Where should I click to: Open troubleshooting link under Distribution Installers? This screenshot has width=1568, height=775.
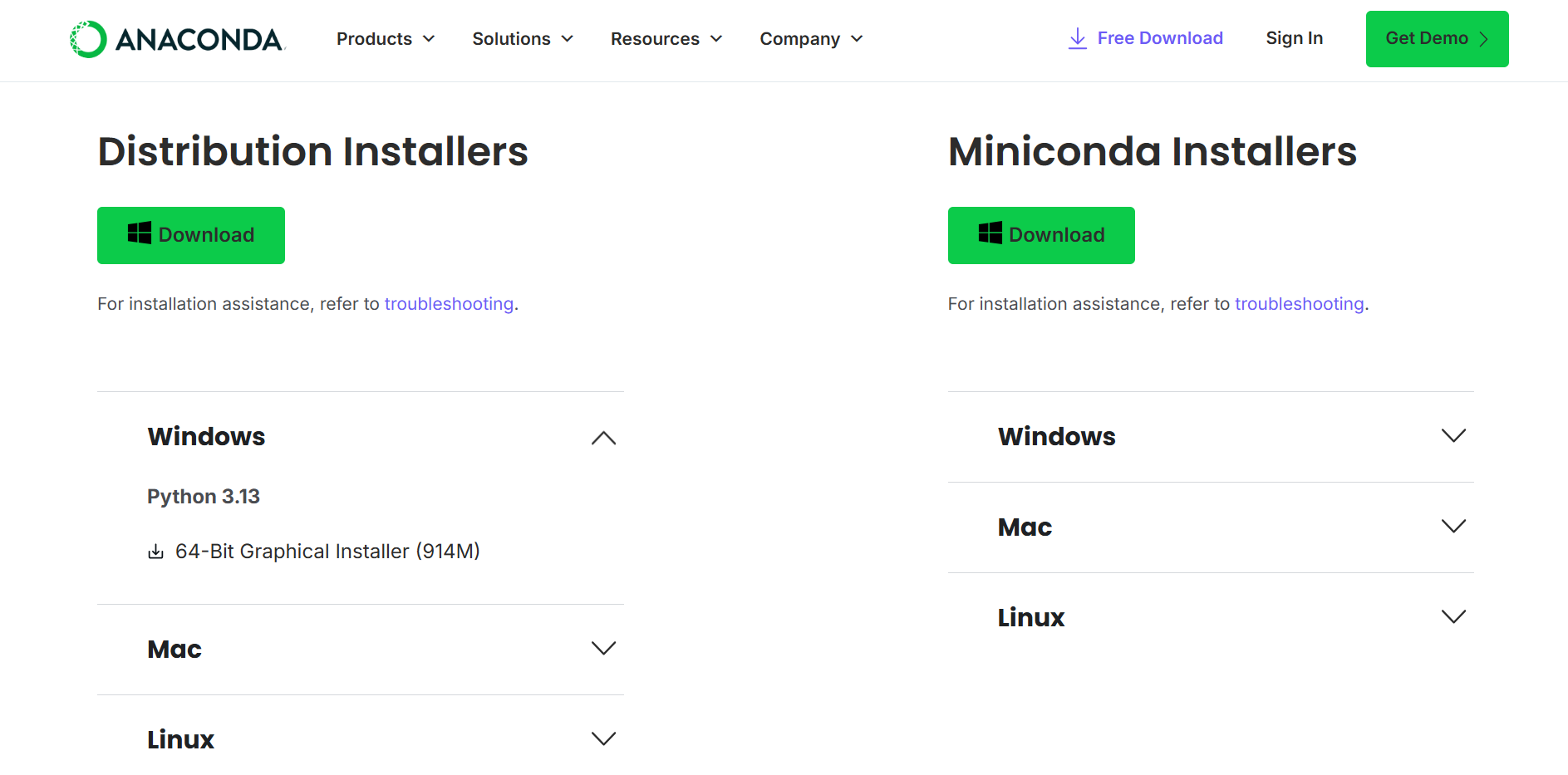(449, 304)
